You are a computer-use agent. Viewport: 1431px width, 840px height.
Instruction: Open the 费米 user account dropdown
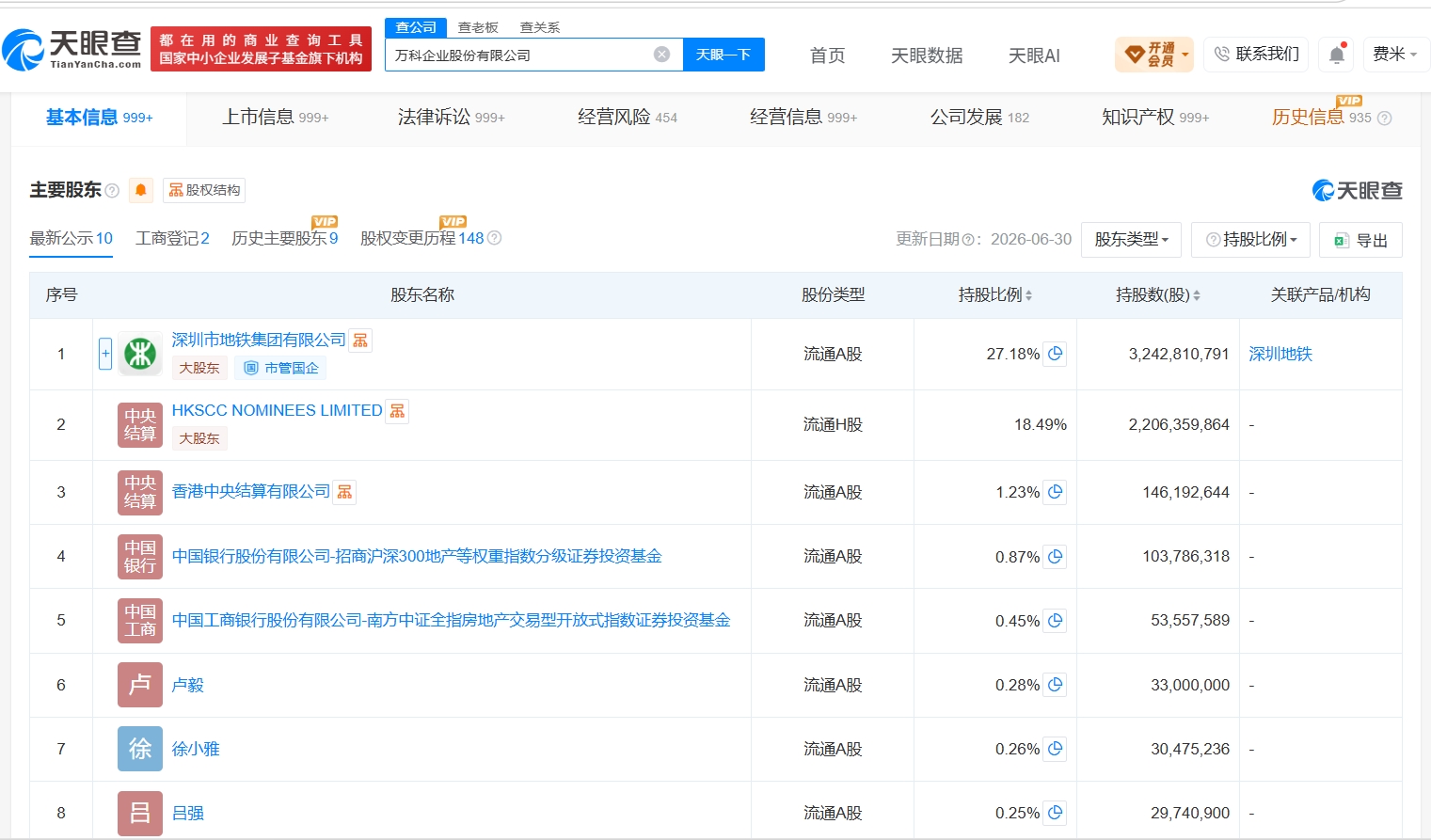[1396, 55]
